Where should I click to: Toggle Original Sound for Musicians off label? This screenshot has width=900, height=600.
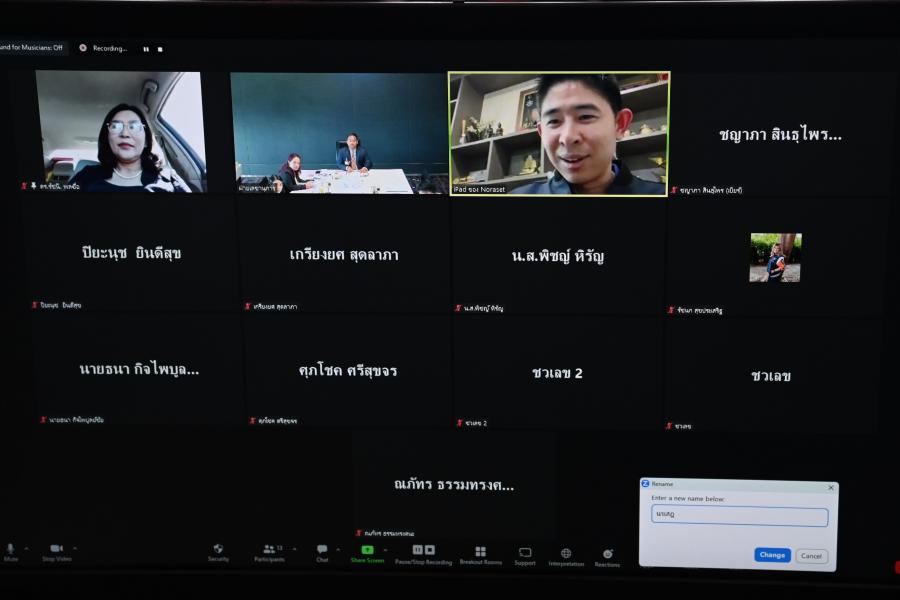pos(32,47)
